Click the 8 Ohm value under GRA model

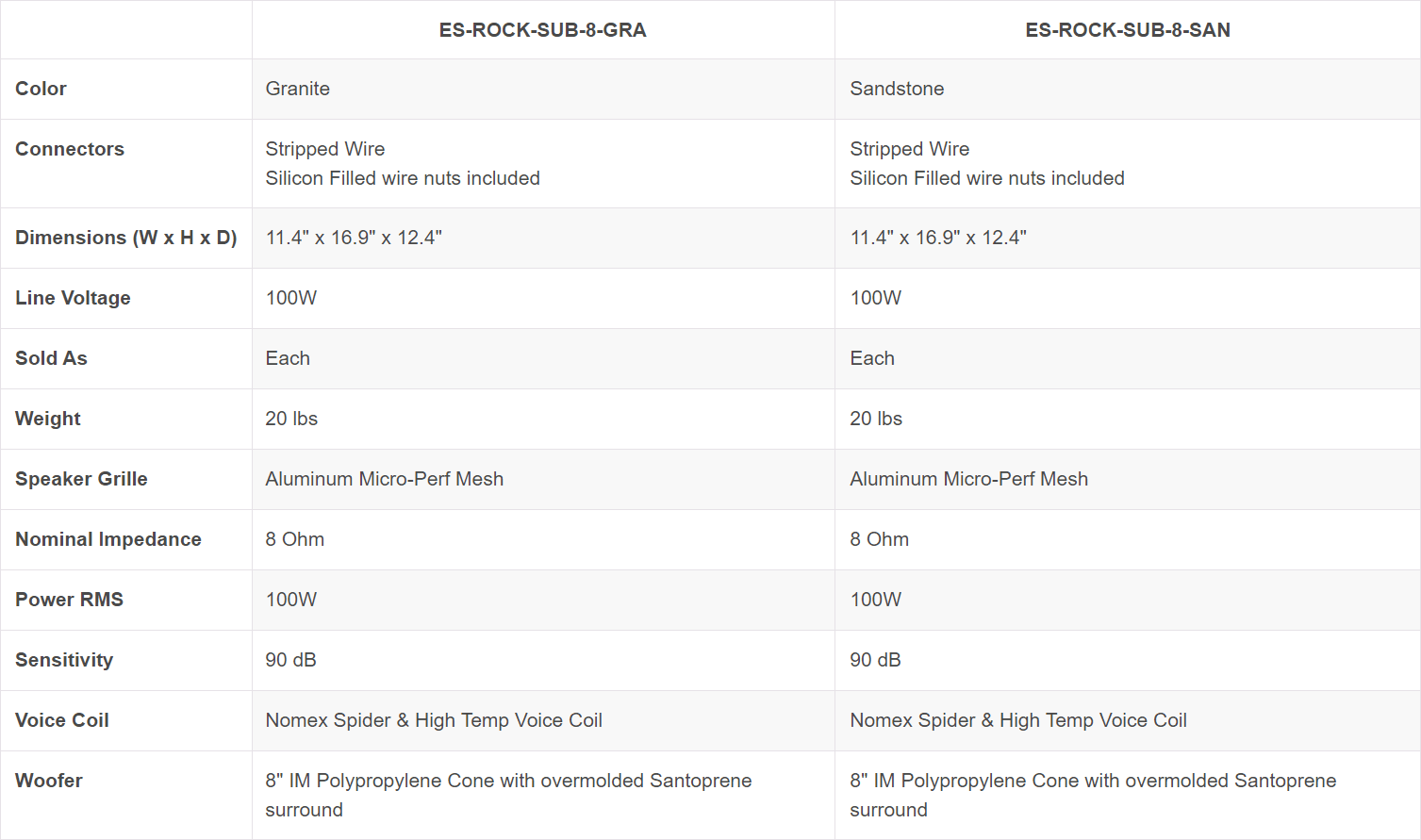pyautogui.click(x=295, y=539)
